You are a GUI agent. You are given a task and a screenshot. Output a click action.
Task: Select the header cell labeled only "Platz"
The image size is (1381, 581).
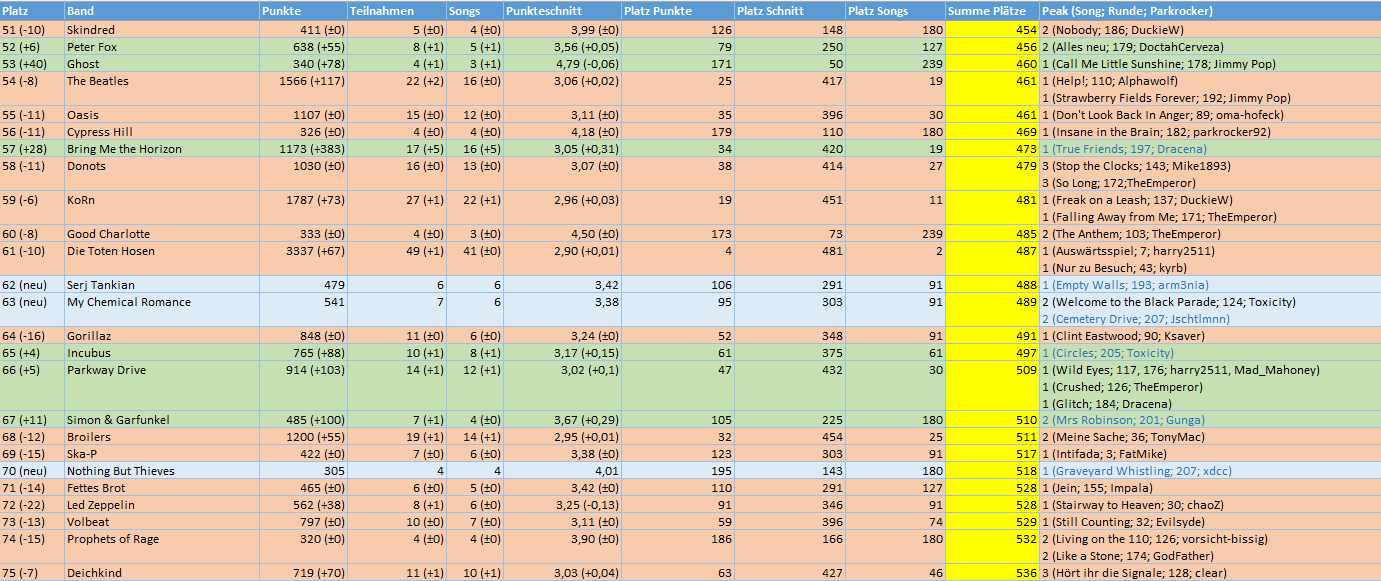pyautogui.click(x=32, y=11)
